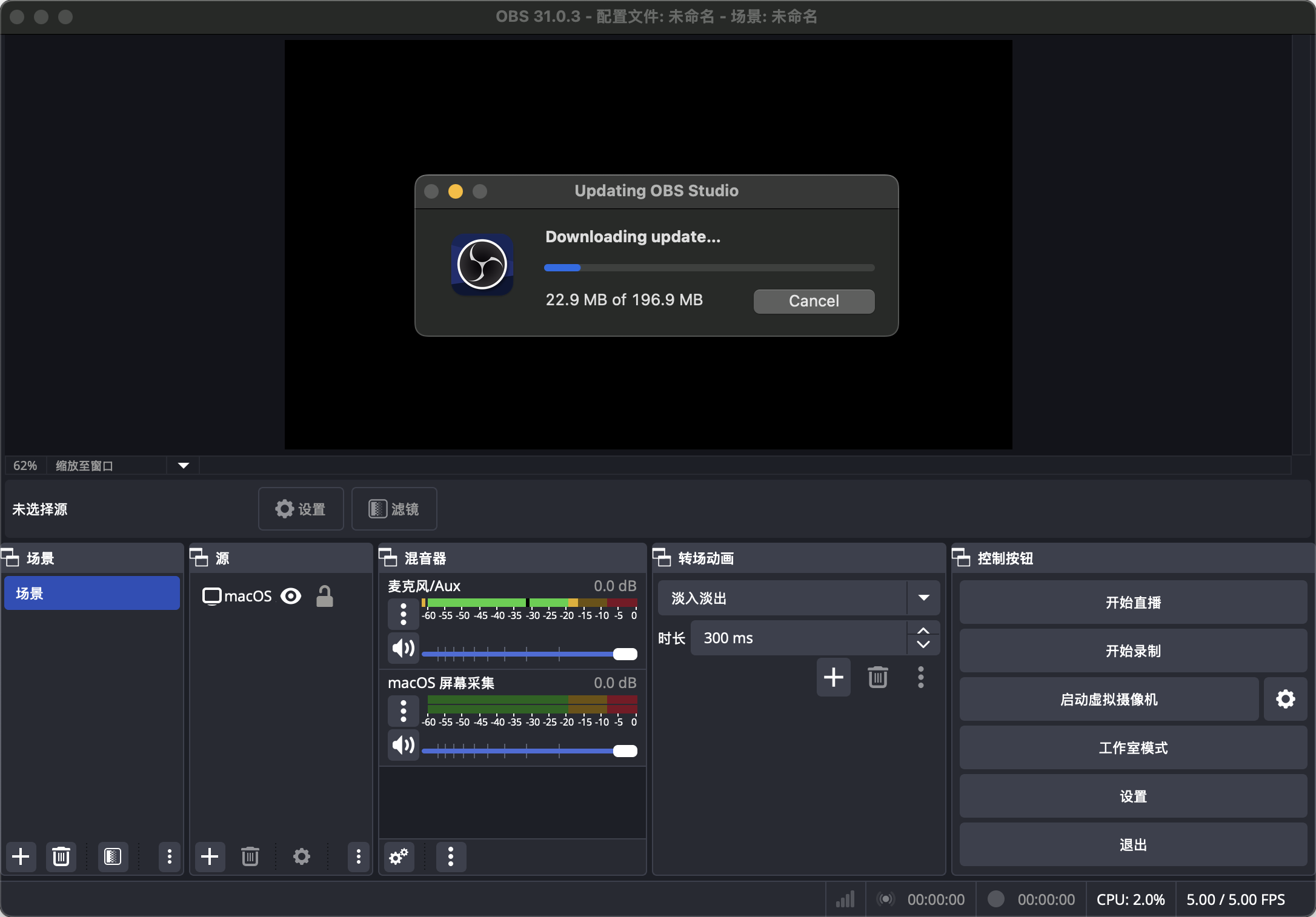This screenshot has width=1316, height=917.
Task: Undock the 混音器 panel via dock icon
Action: point(388,558)
